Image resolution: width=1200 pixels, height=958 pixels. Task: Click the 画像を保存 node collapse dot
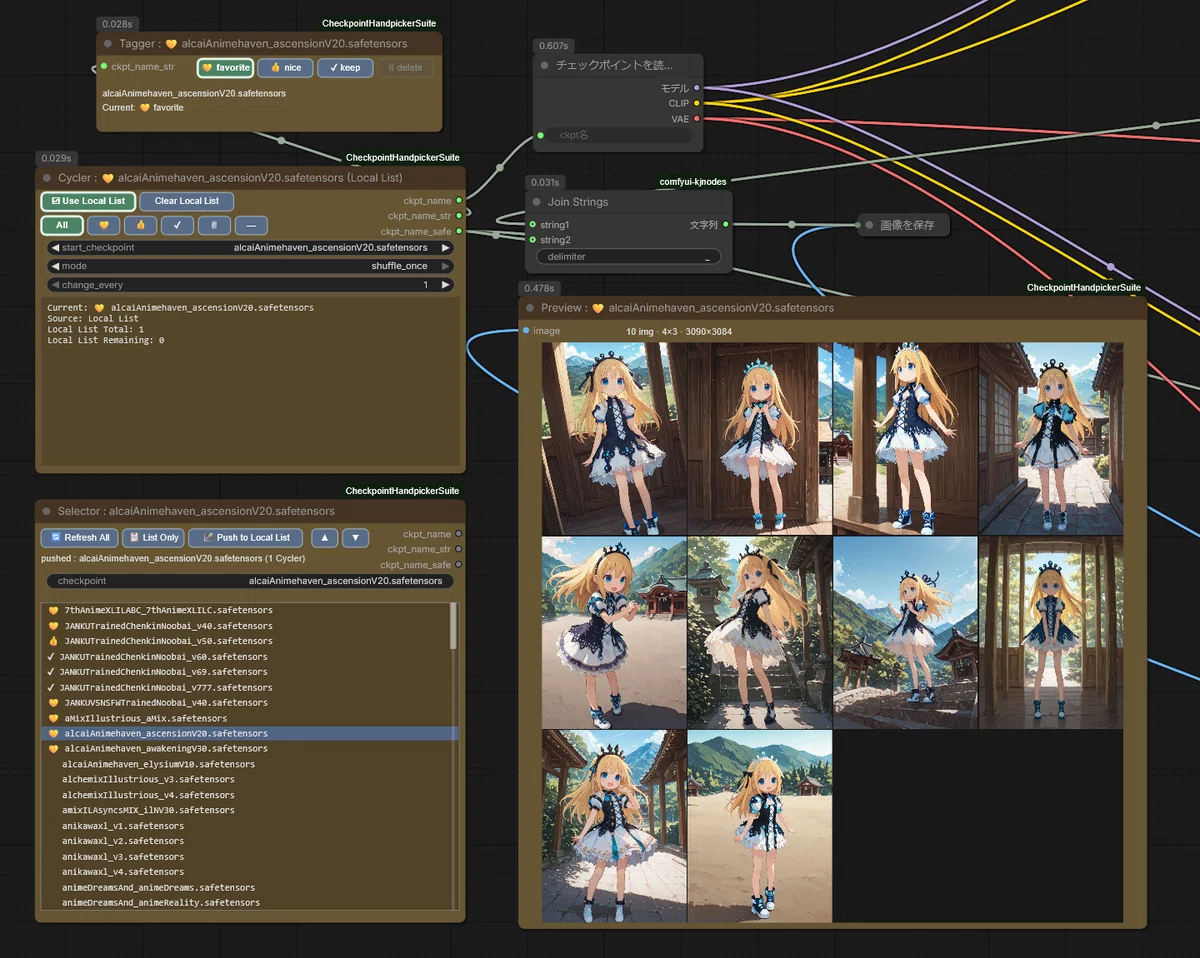pos(869,225)
